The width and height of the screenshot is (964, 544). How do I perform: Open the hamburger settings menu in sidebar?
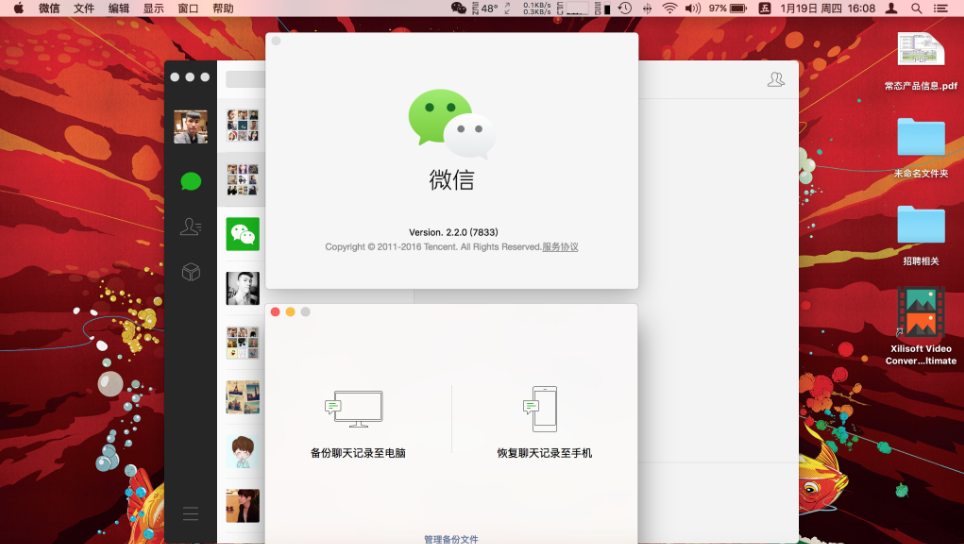click(x=190, y=514)
